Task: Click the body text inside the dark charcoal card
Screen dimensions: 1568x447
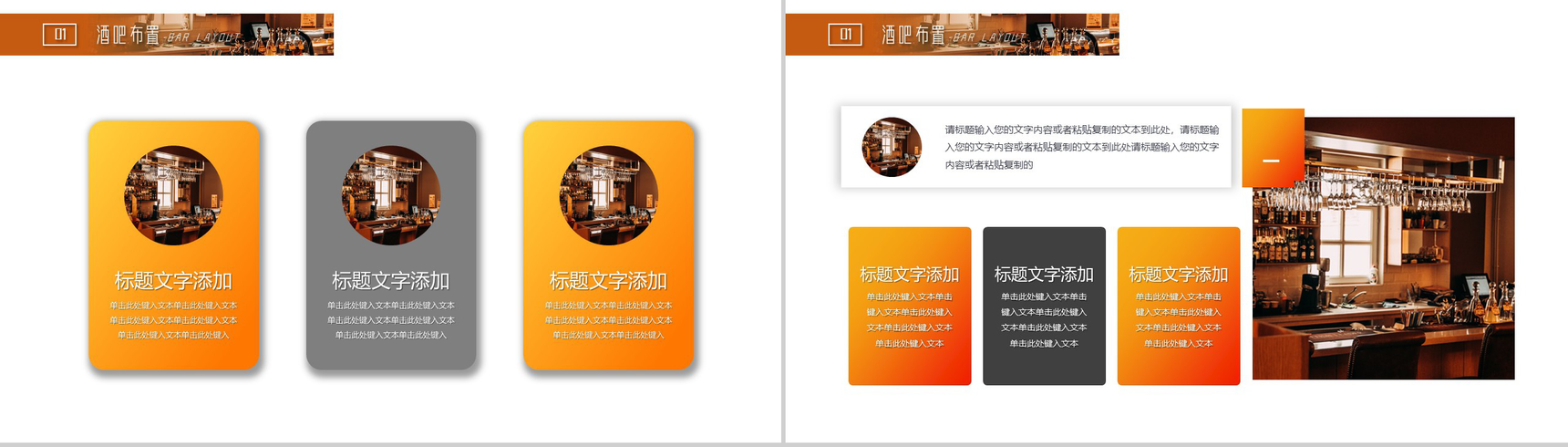Action: [1044, 320]
